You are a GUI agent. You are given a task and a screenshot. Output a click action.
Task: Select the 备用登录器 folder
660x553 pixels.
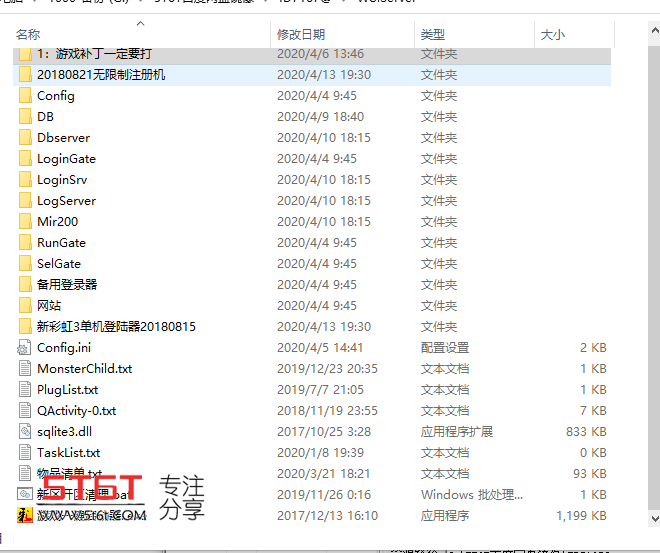(x=311, y=285)
